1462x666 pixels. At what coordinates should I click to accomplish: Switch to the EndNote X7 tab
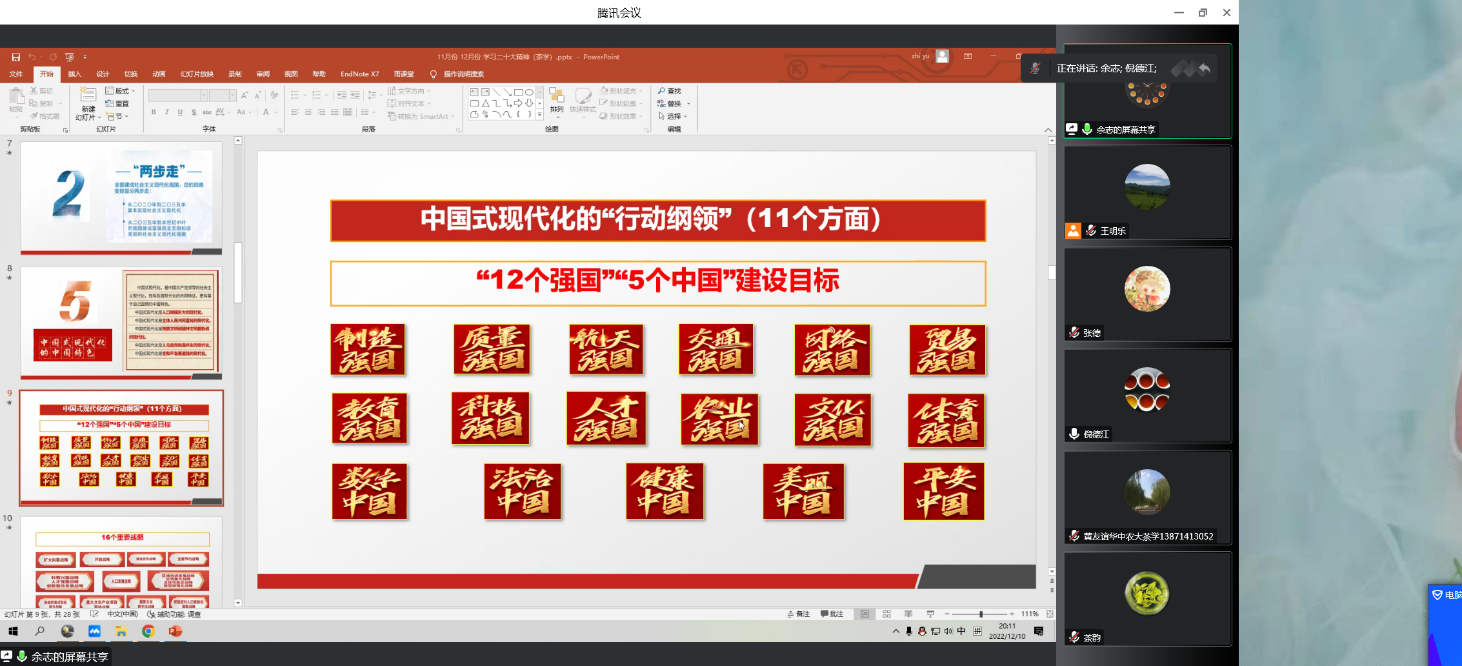(359, 74)
